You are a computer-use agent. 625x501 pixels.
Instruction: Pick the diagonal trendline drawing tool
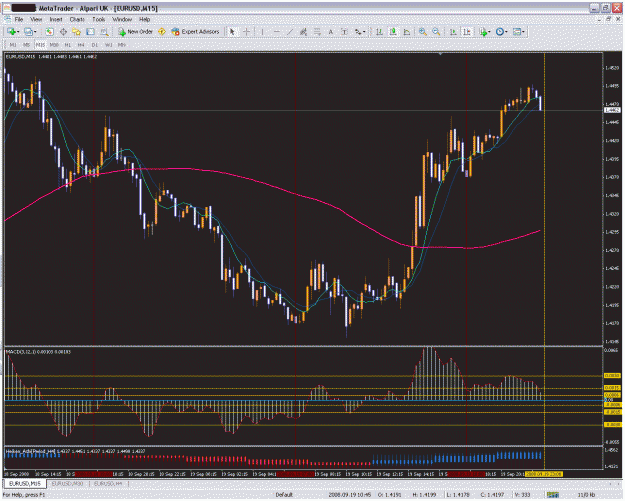tap(290, 32)
